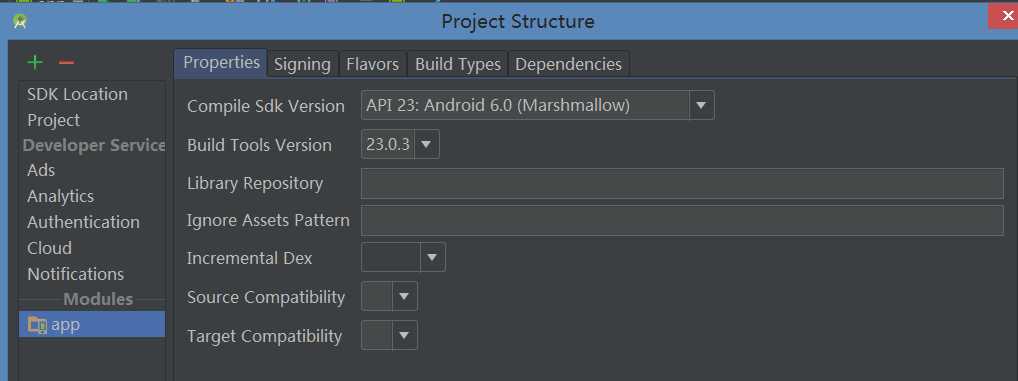
Task: Open the Incremental Dex dropdown arrow
Action: point(432,258)
